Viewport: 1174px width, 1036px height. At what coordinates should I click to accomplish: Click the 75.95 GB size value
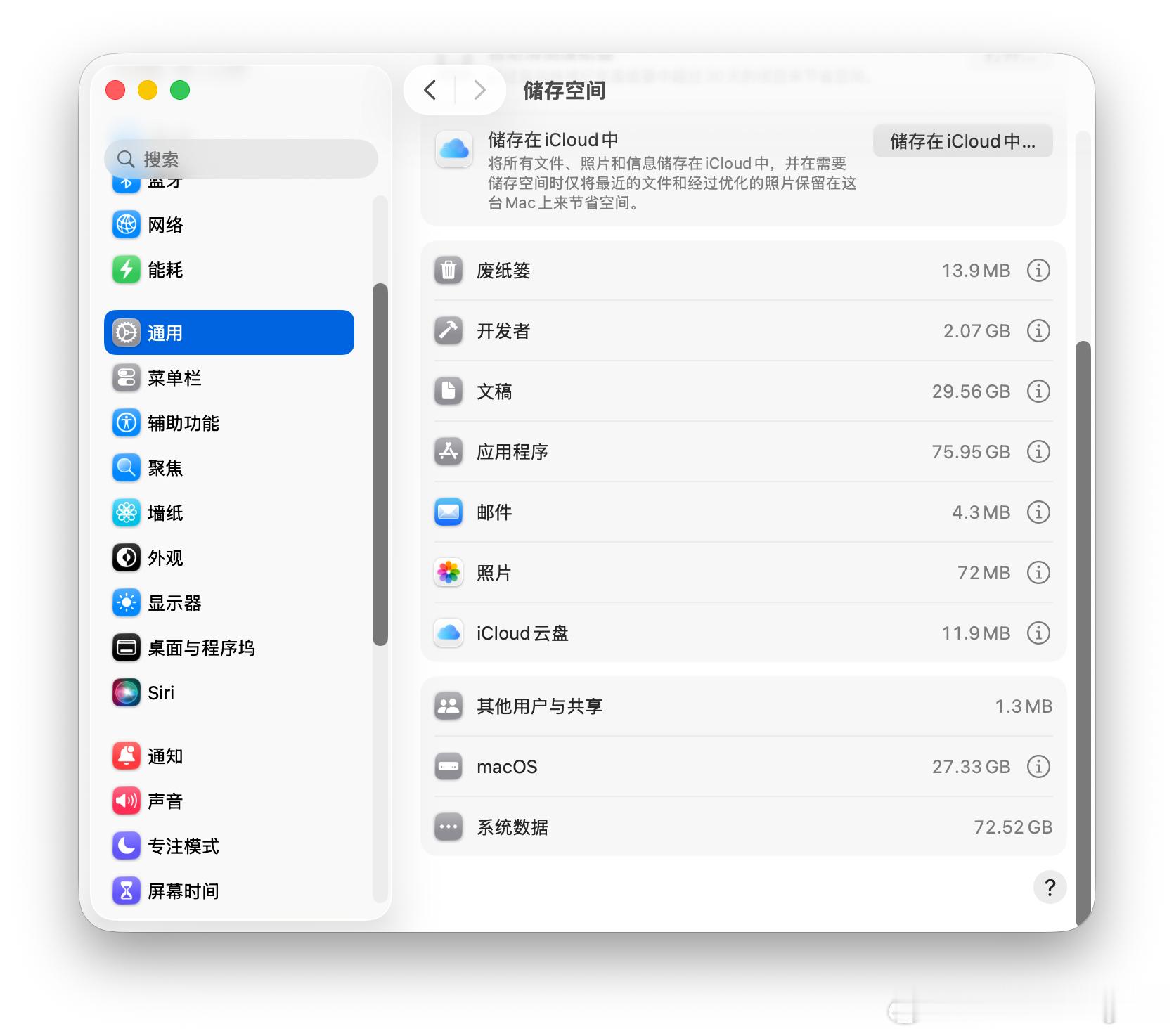(971, 452)
